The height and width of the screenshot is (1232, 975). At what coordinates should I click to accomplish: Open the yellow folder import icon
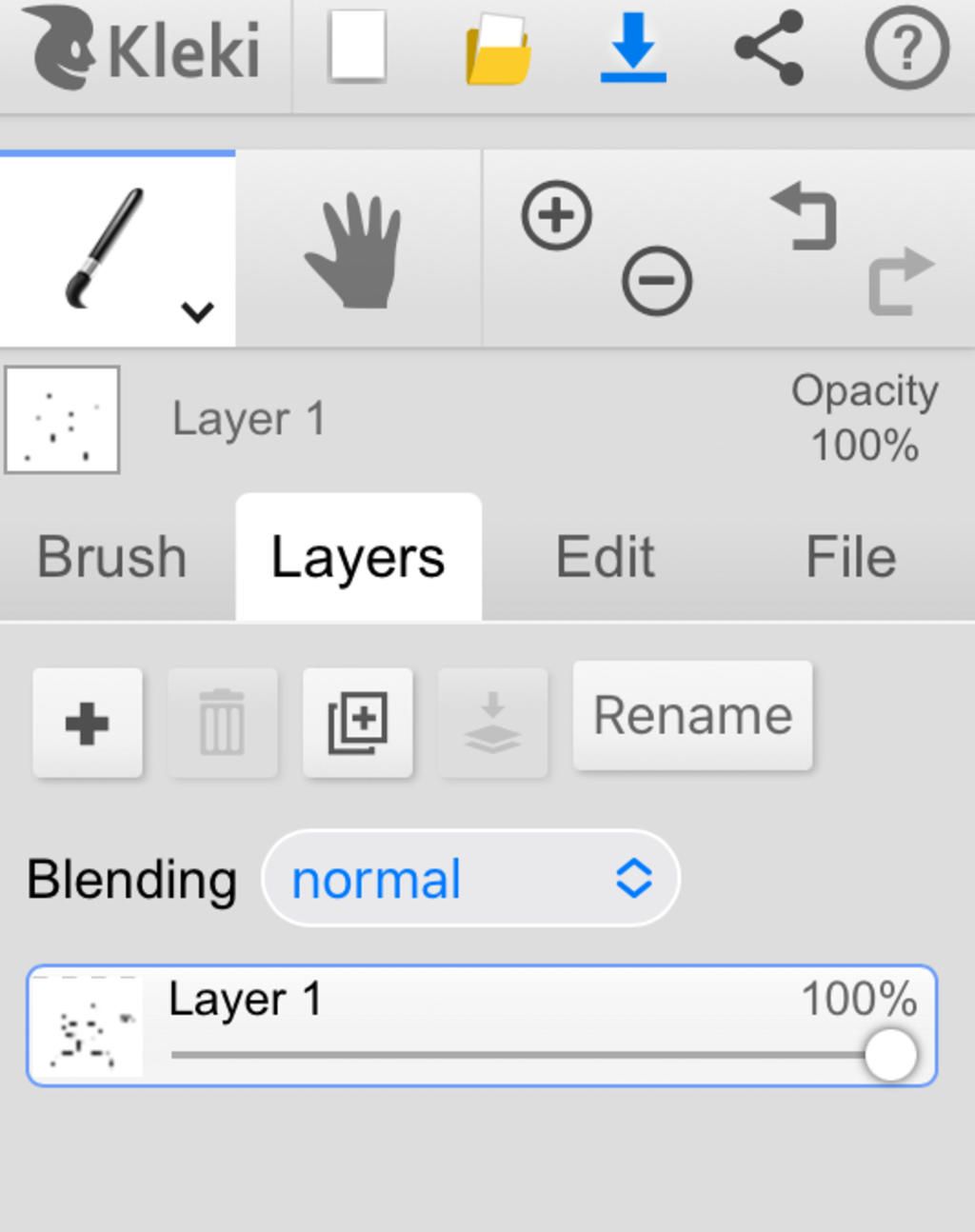(x=498, y=50)
